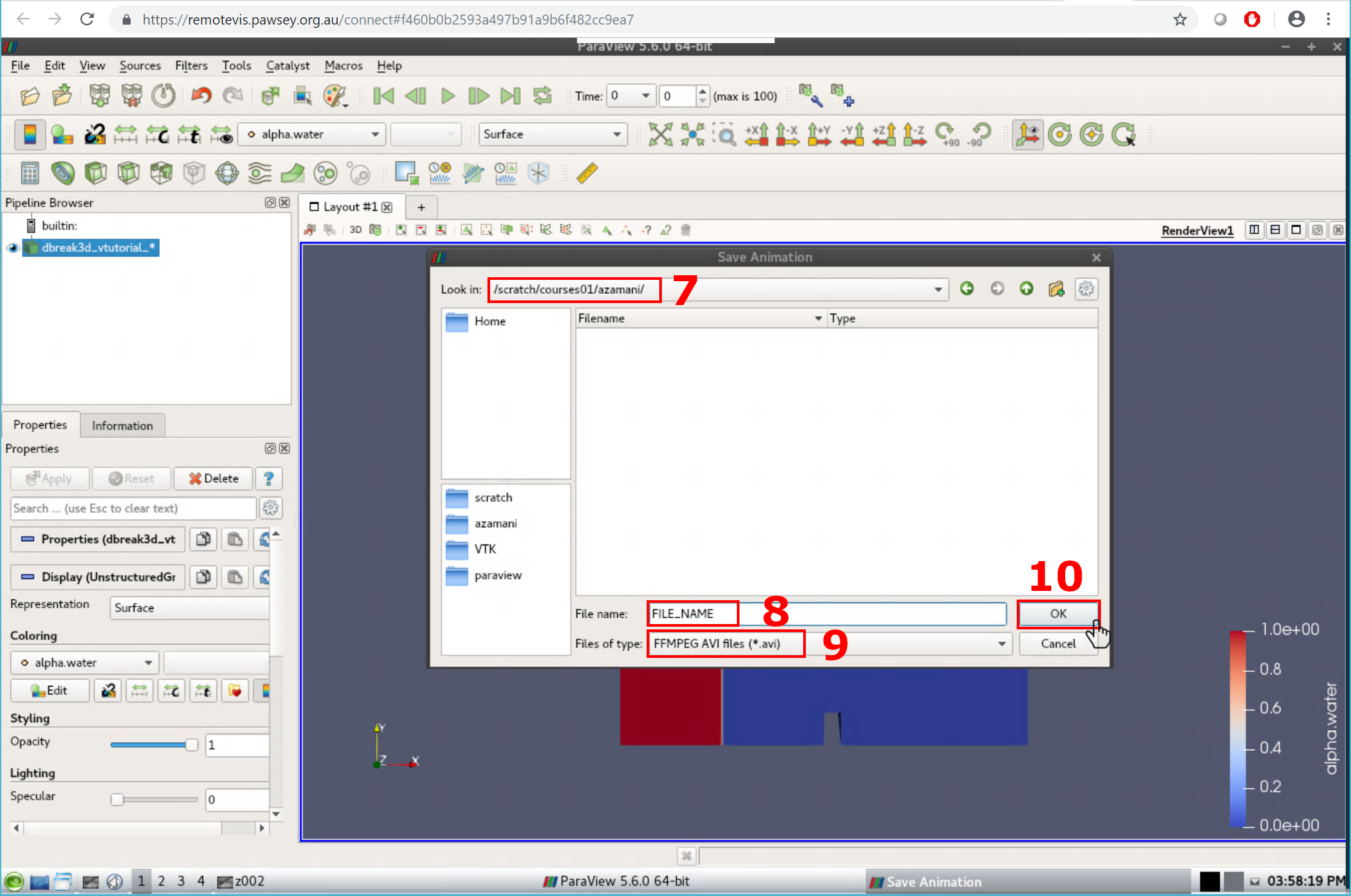Open the Filters menu

tap(191, 66)
